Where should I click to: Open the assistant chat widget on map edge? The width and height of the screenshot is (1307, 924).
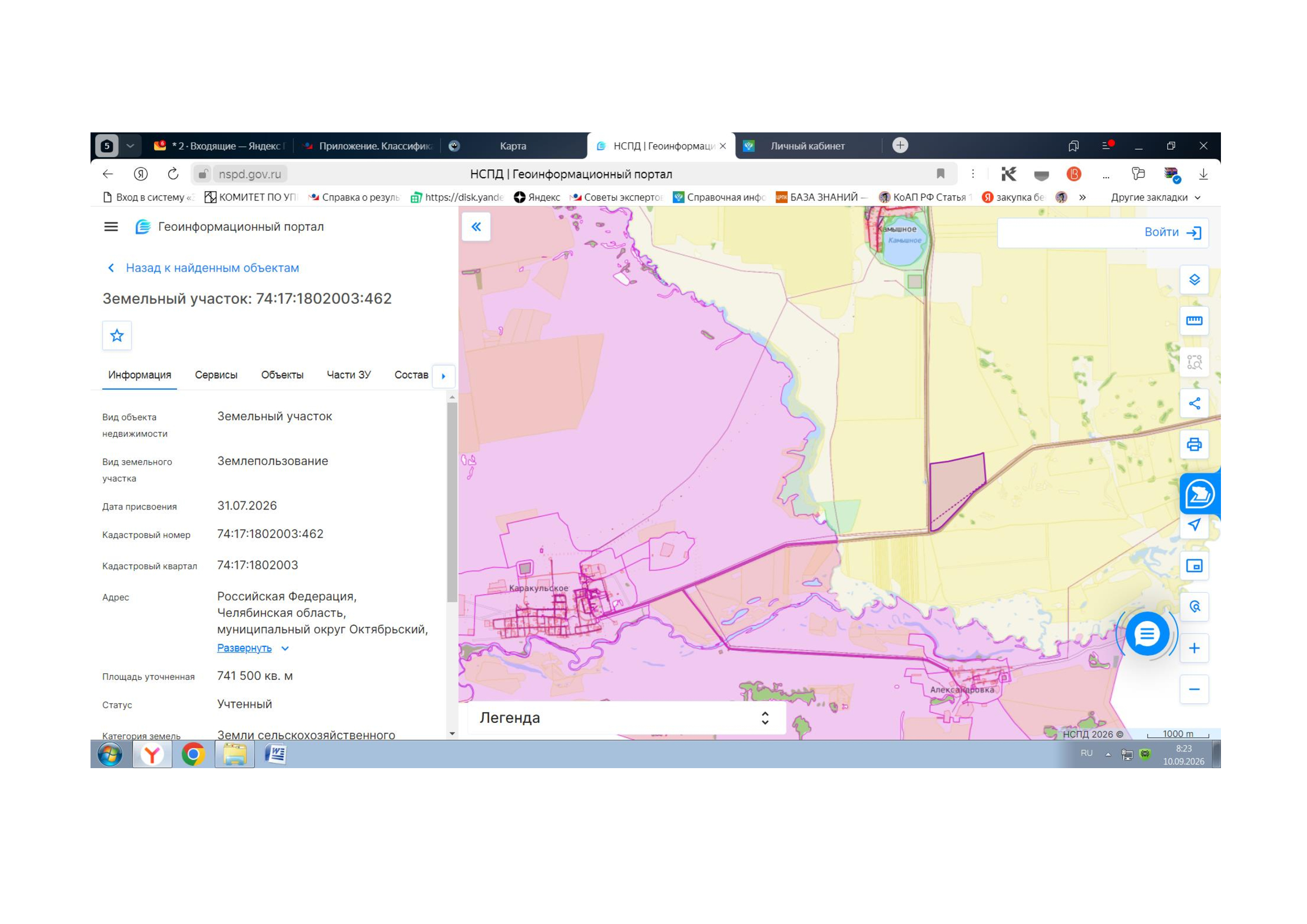1199,493
